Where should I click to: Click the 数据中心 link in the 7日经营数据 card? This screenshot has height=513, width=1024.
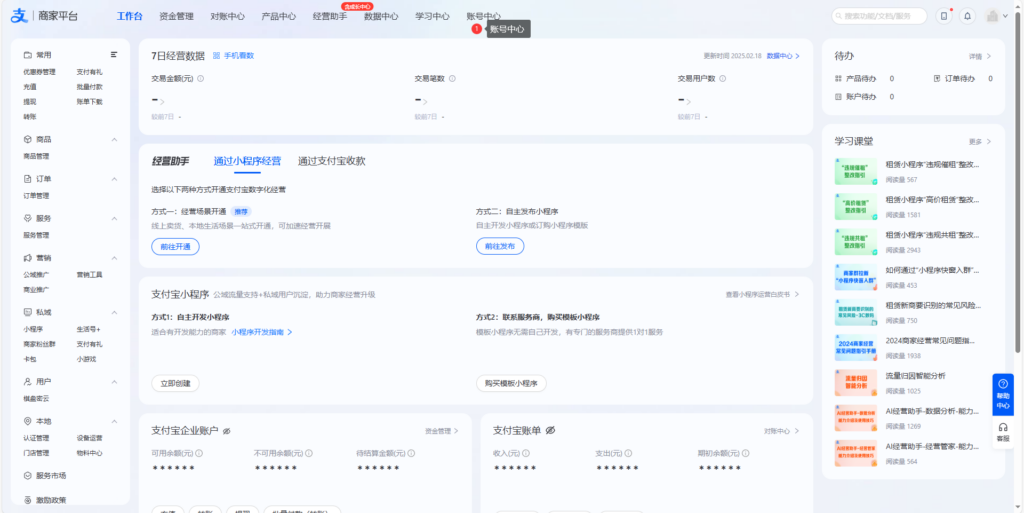point(783,56)
